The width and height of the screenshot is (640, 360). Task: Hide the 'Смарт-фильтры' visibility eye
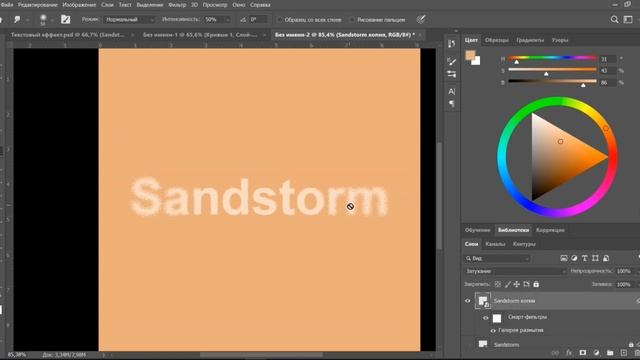[486, 318]
